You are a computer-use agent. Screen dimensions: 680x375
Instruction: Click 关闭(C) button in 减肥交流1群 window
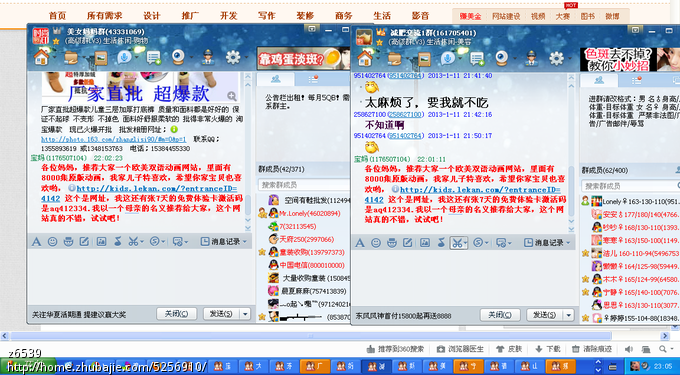500,315
